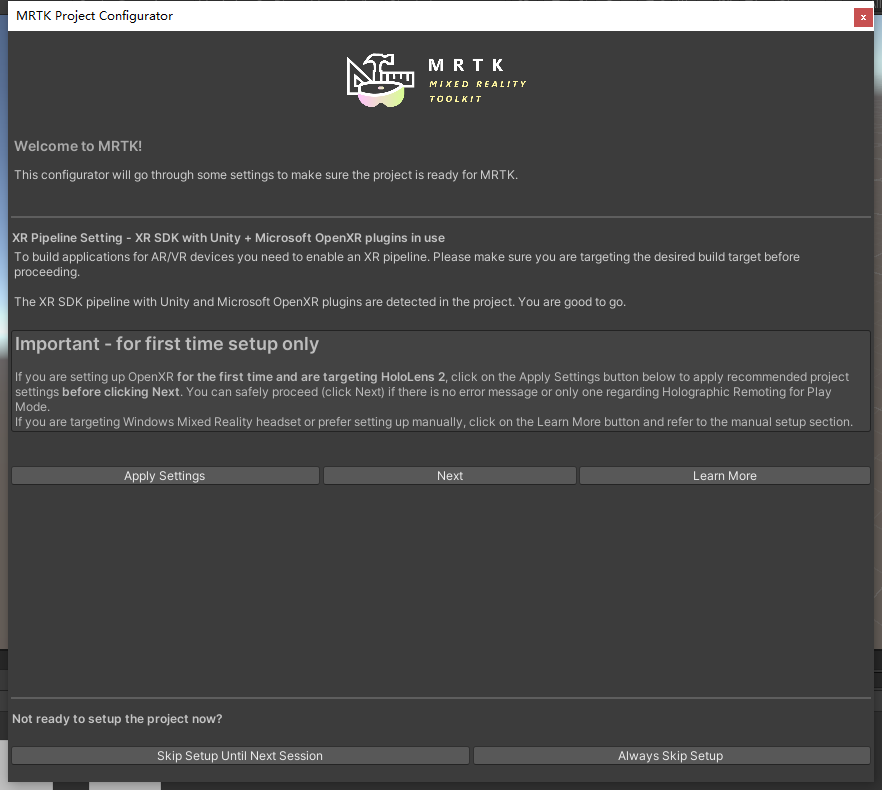882x790 pixels.
Task: Close the MRTK Project Configurator window
Action: (x=863, y=17)
